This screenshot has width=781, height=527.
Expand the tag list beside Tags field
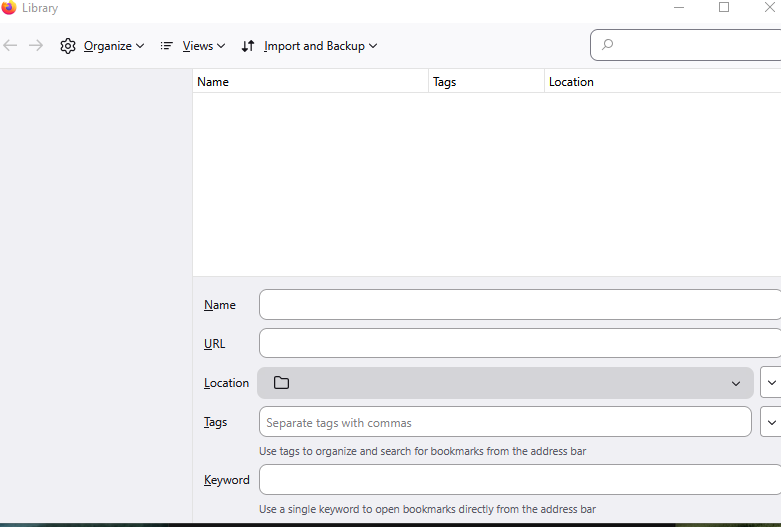pos(771,422)
